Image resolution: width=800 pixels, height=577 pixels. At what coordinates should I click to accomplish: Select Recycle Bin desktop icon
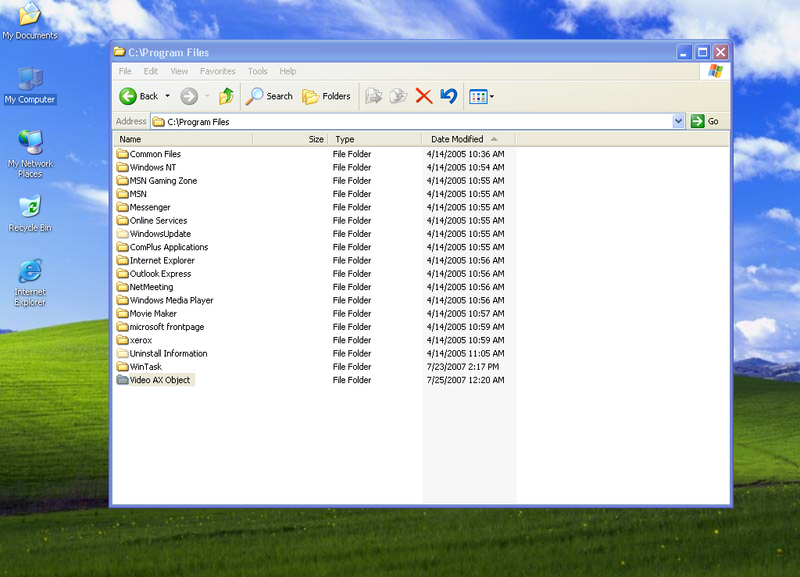30,214
